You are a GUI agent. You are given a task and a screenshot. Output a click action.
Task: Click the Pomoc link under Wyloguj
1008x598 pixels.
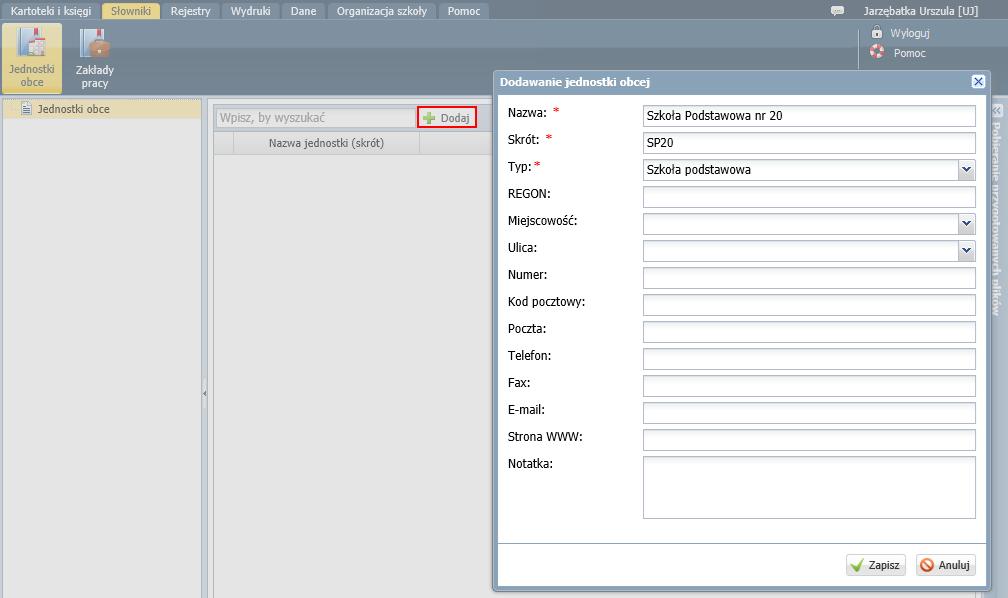[x=910, y=53]
